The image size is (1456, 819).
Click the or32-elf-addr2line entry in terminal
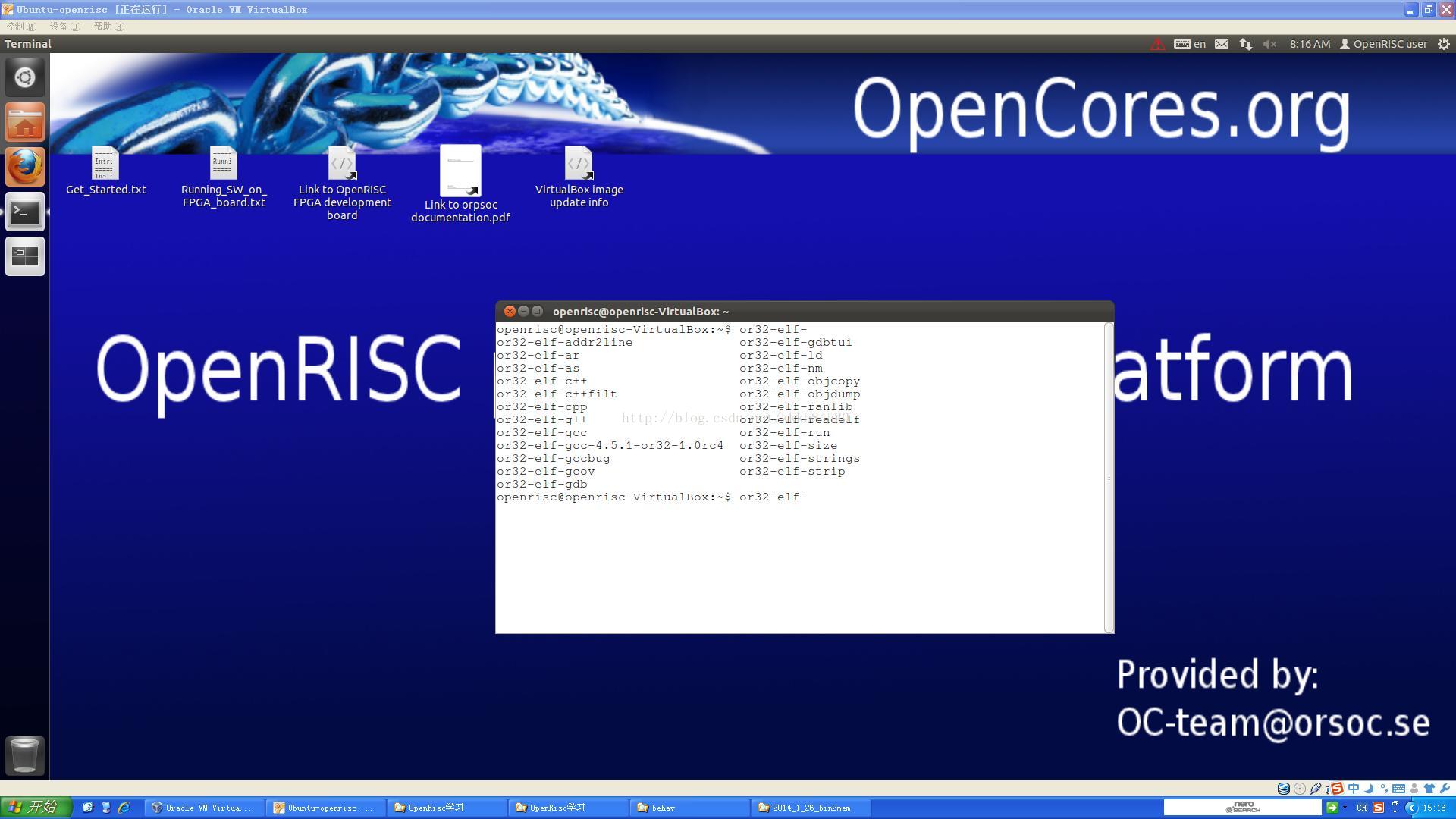[564, 343]
